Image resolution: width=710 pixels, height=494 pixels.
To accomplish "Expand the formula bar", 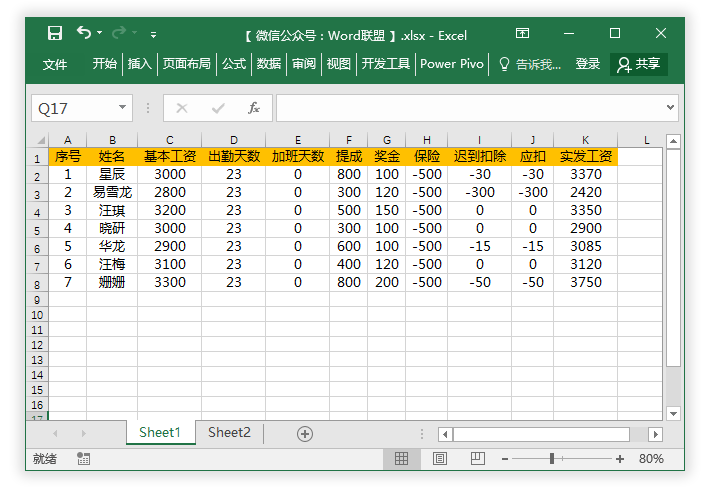I will [x=670, y=107].
